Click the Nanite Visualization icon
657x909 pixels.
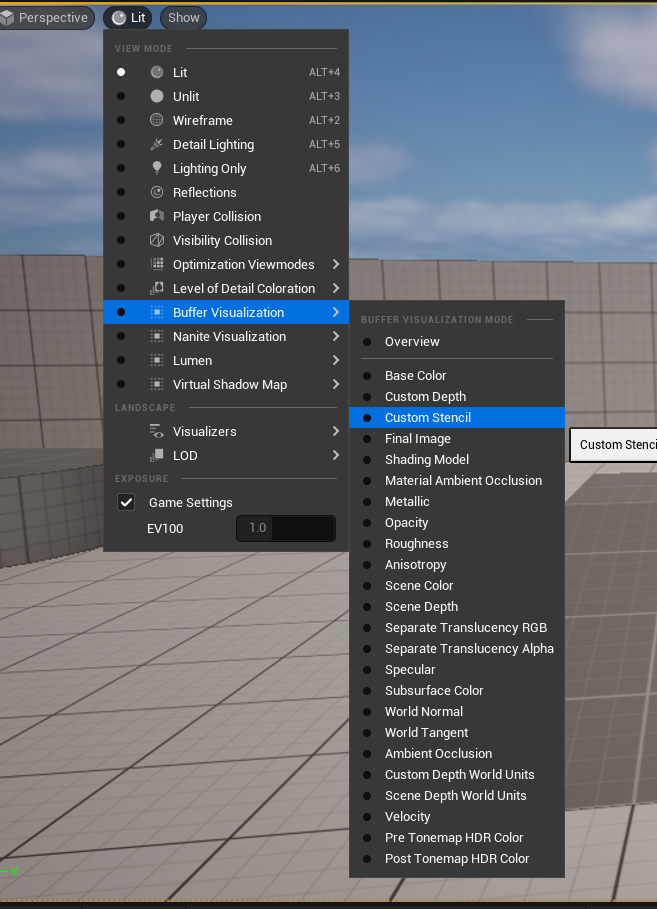pyautogui.click(x=157, y=336)
